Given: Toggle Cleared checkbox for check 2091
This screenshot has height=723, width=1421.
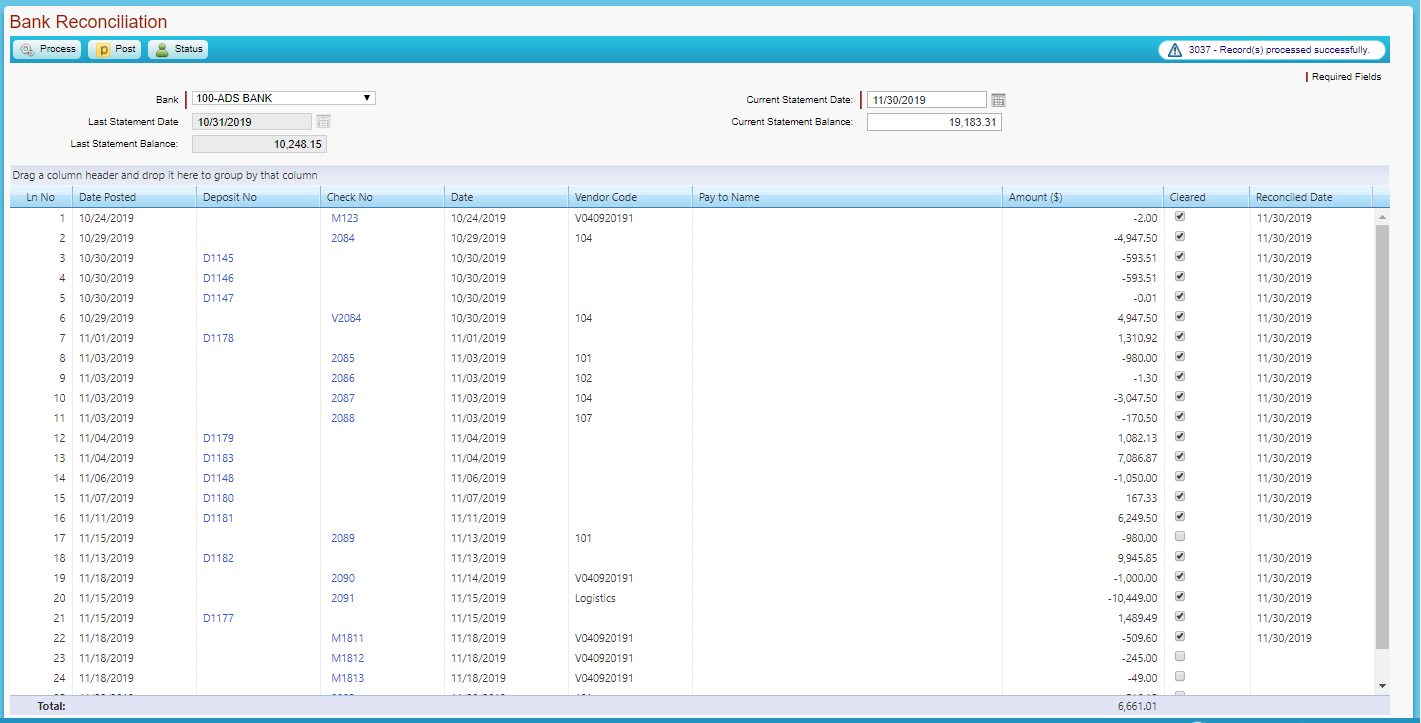Looking at the screenshot, I should coord(1180,597).
